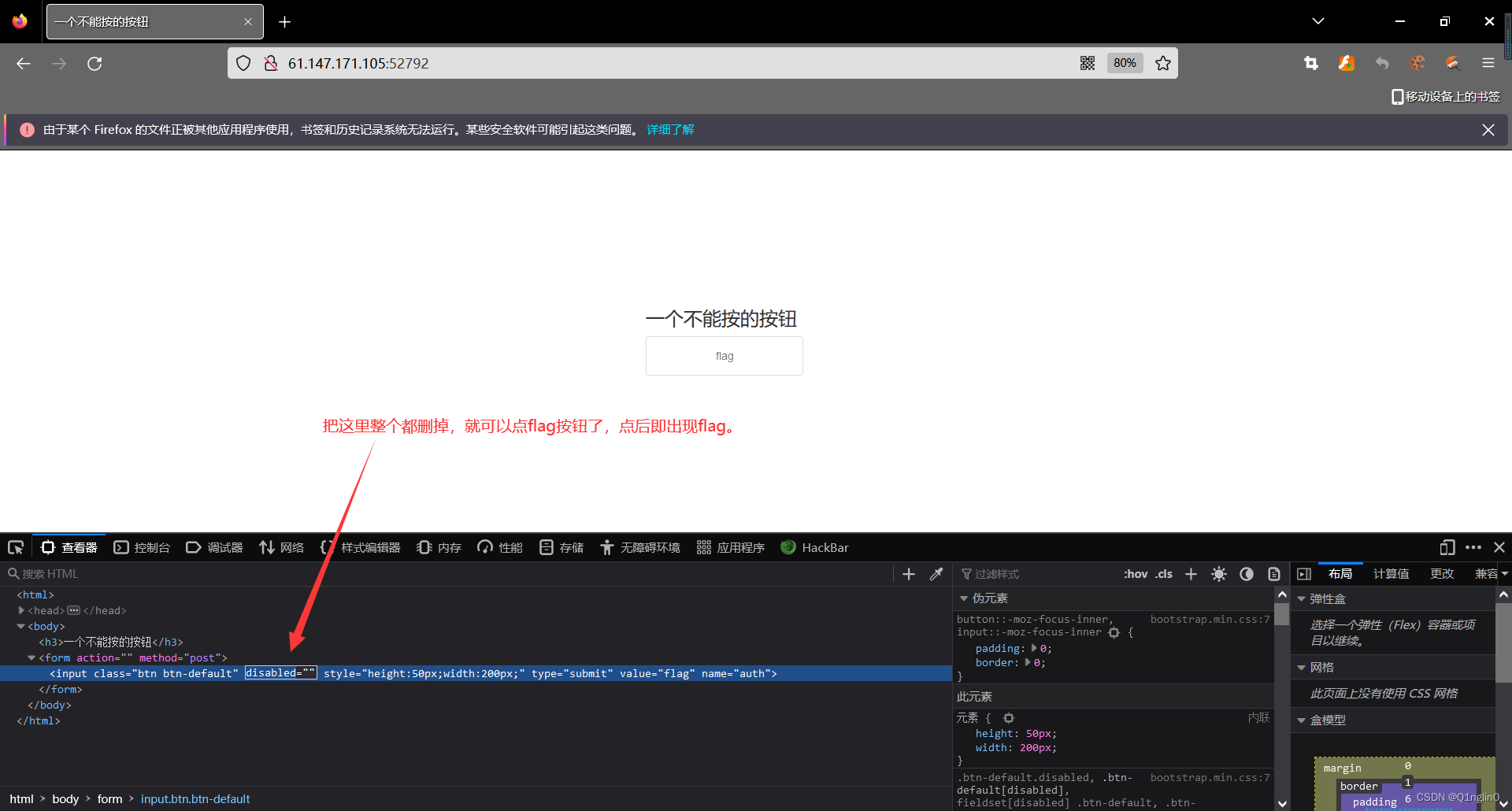Image resolution: width=1512 pixels, height=811 pixels.
Task: Open the Firefox hamburger menu
Action: pos(1488,64)
